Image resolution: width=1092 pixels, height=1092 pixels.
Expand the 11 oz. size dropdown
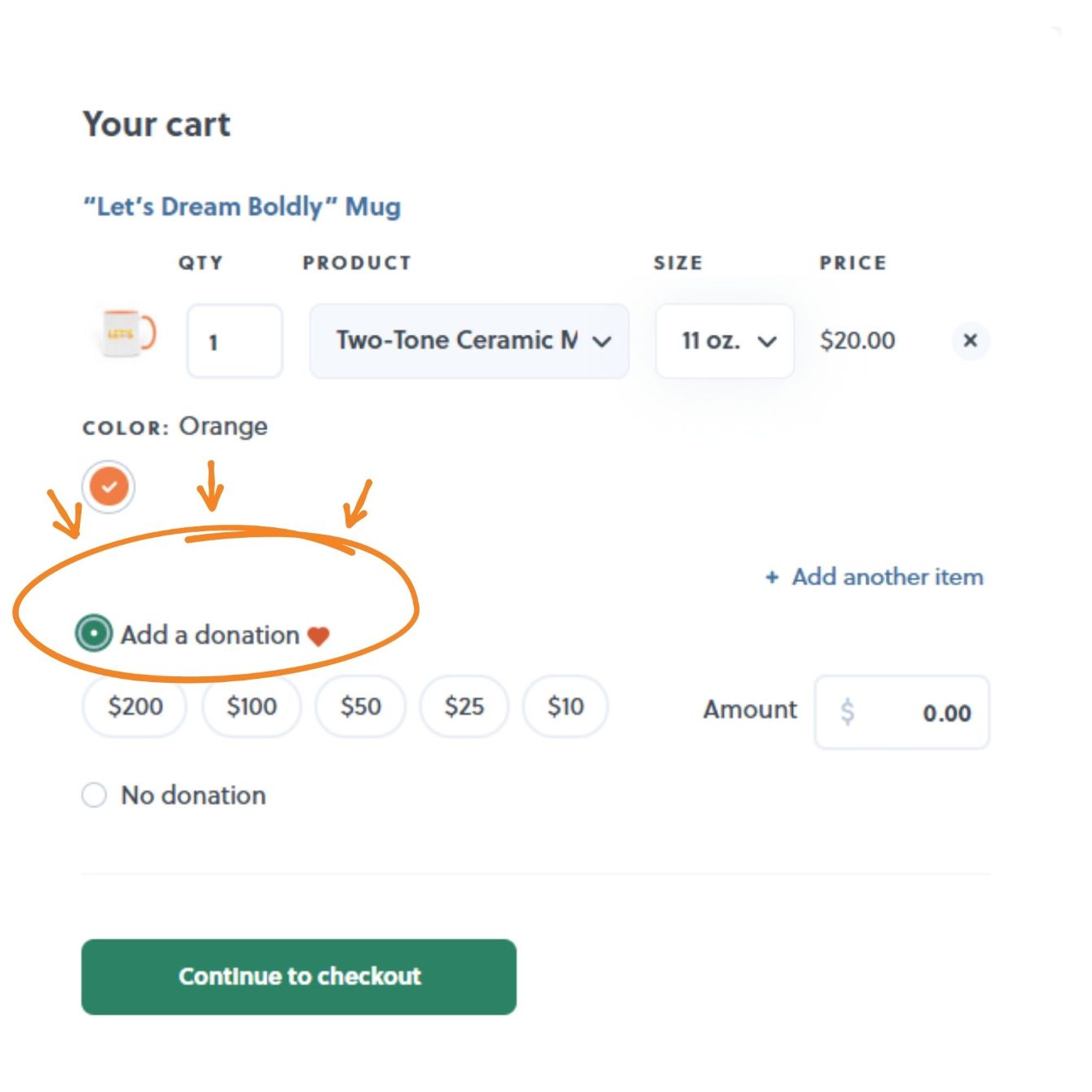pos(724,341)
